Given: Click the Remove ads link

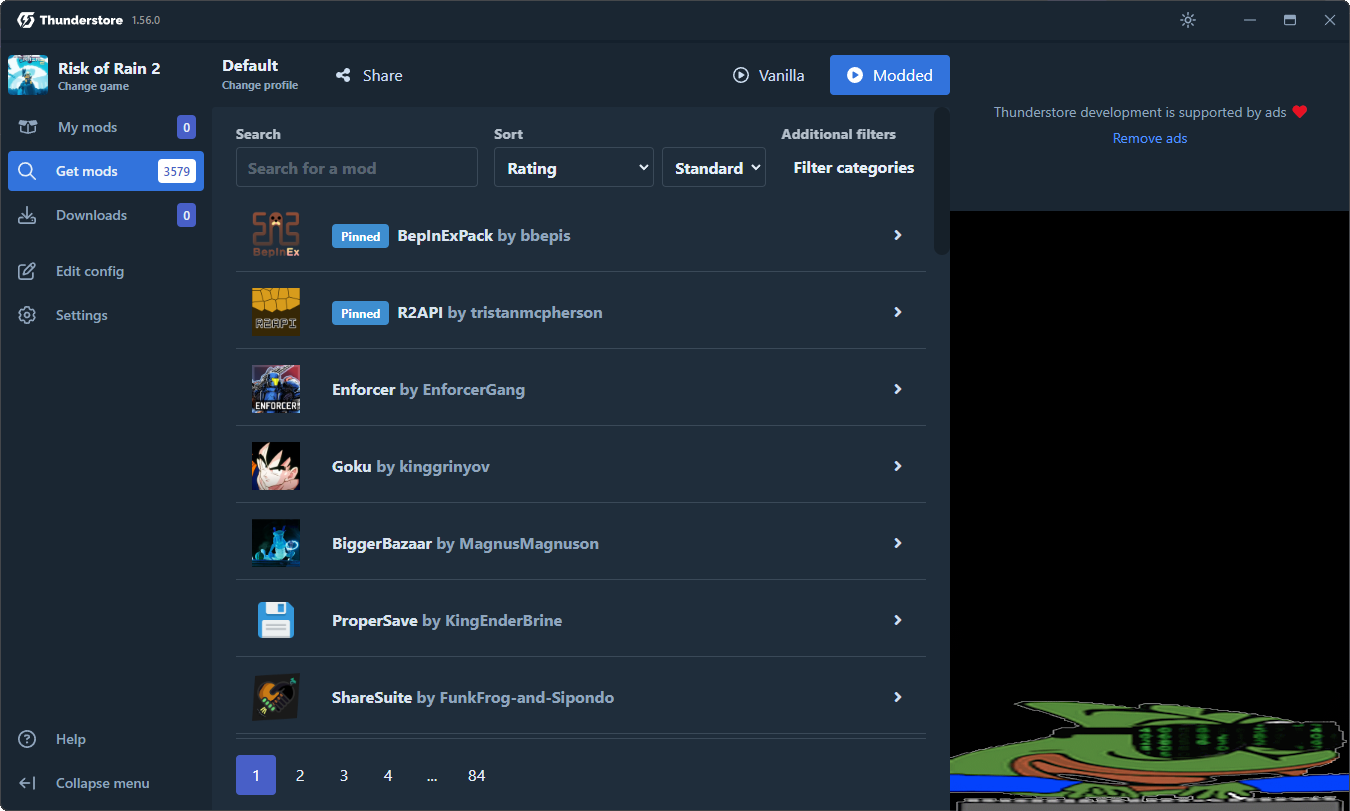Looking at the screenshot, I should 1150,138.
